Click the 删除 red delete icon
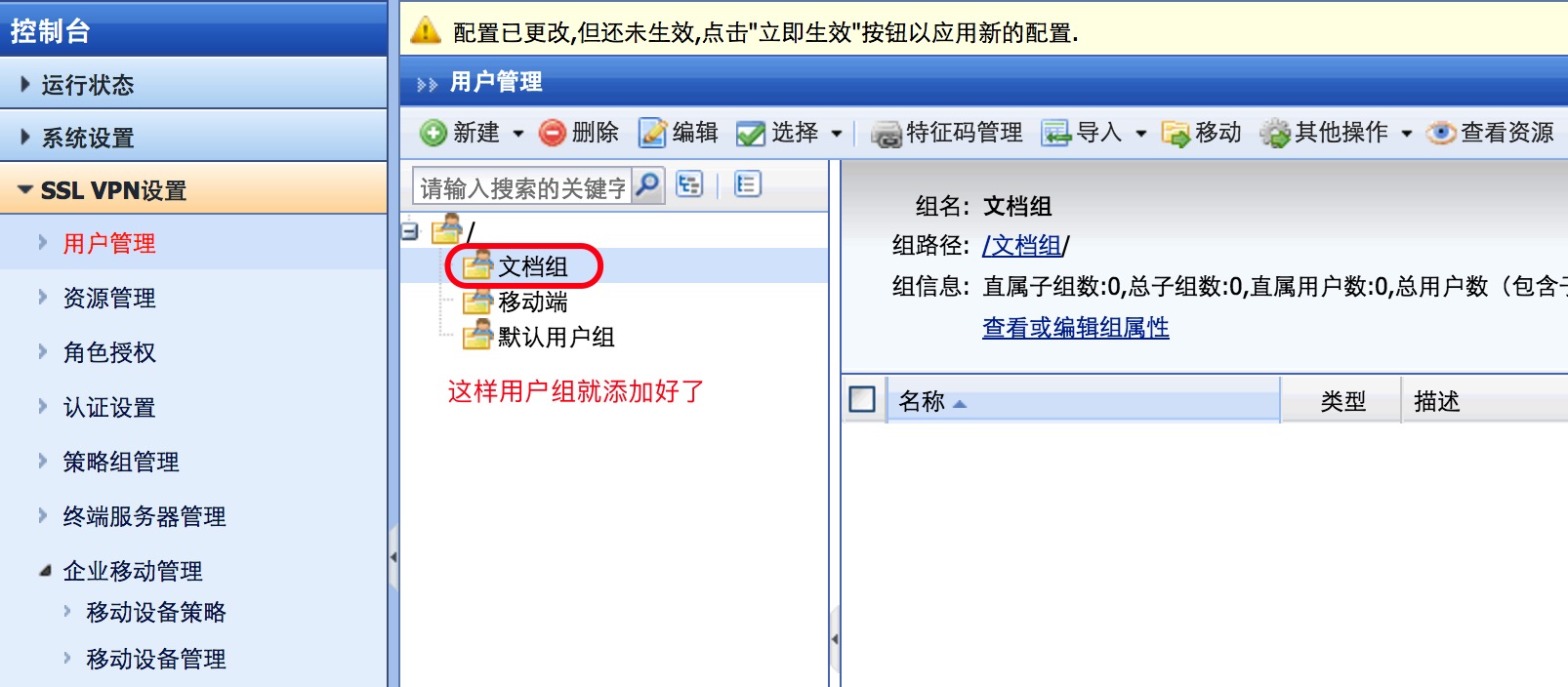 coord(553,133)
